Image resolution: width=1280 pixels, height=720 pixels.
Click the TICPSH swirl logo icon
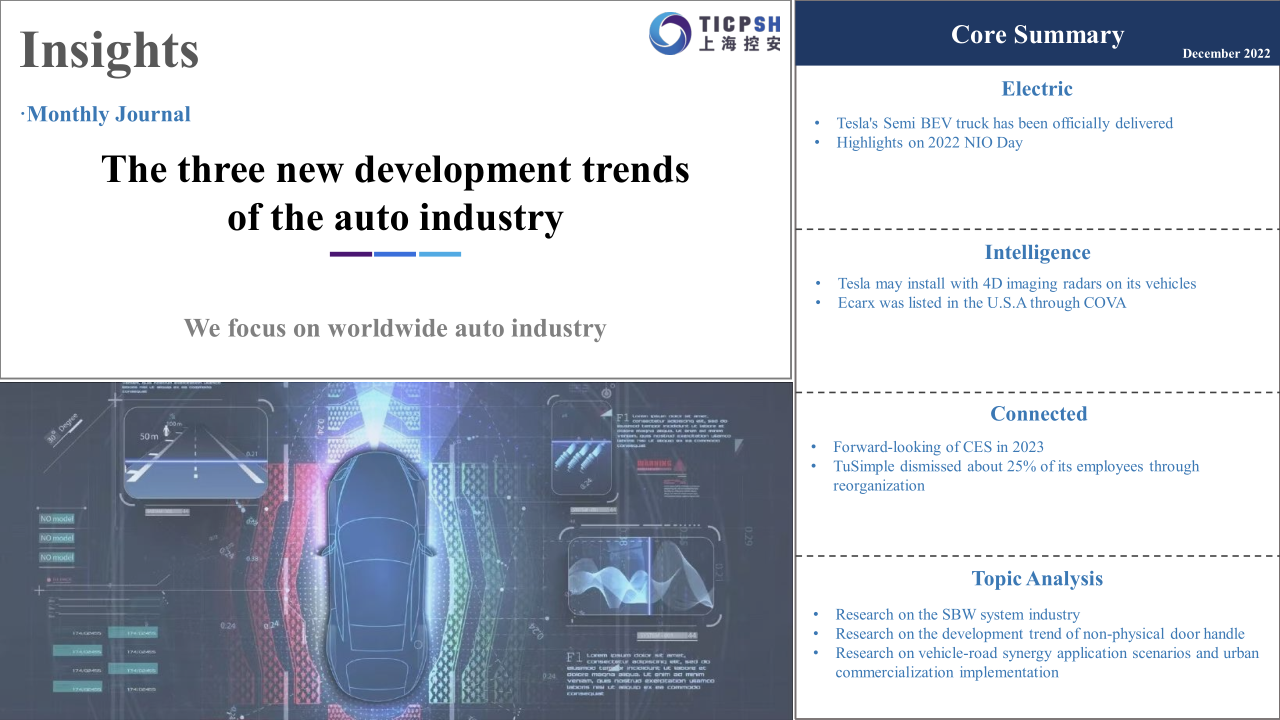click(669, 33)
